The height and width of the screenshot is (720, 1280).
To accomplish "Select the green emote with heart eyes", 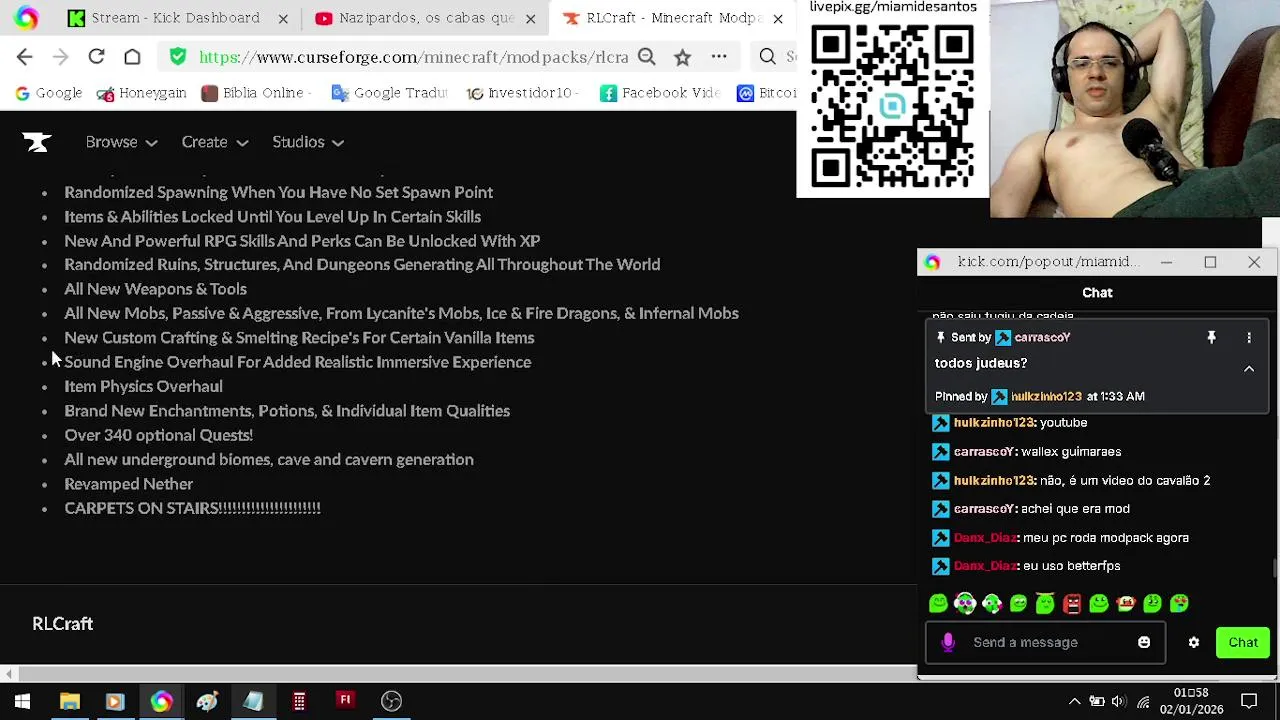I will (x=1179, y=603).
